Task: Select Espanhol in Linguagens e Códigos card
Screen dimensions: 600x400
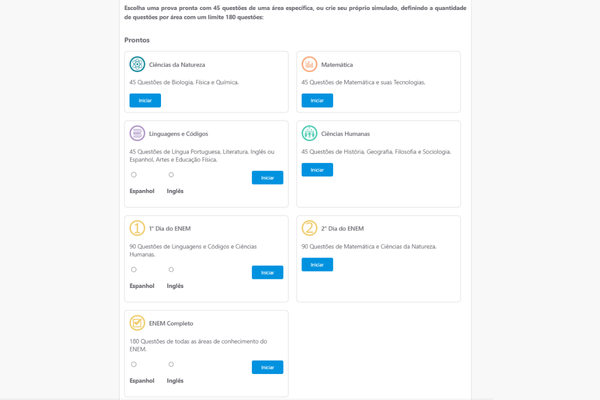Action: (134, 175)
